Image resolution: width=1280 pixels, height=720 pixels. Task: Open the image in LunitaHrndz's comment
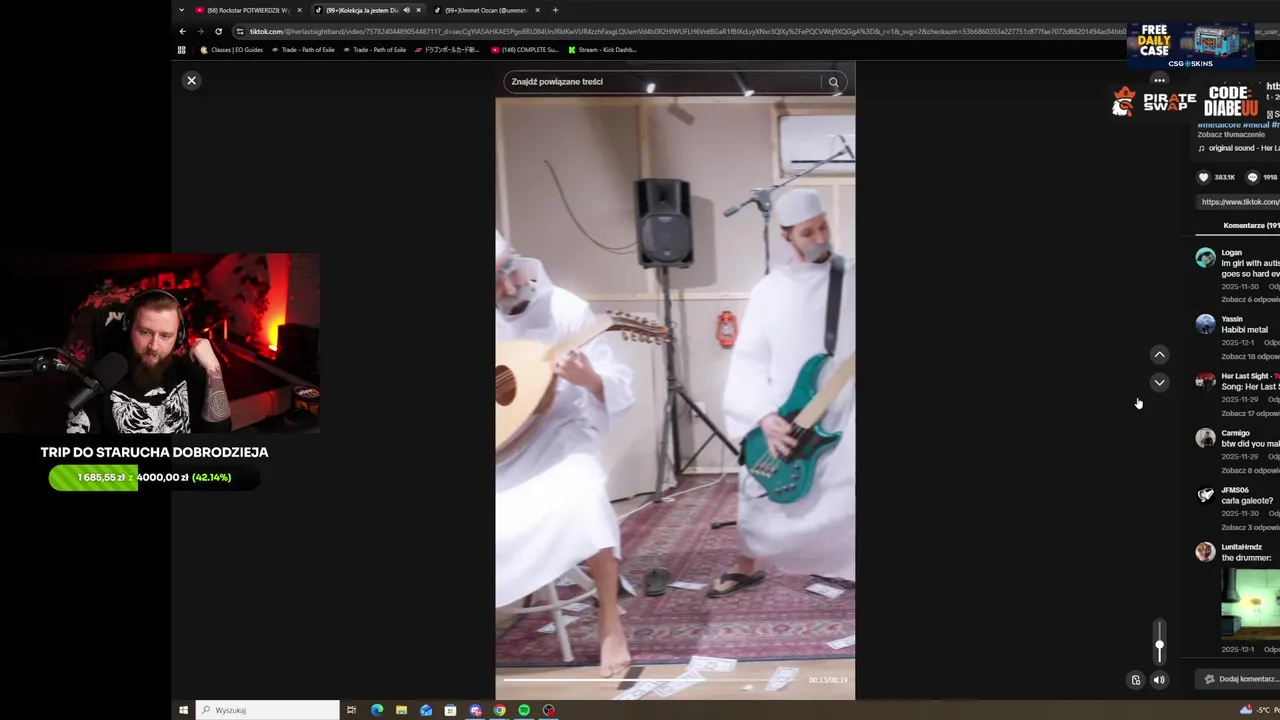tap(1251, 604)
